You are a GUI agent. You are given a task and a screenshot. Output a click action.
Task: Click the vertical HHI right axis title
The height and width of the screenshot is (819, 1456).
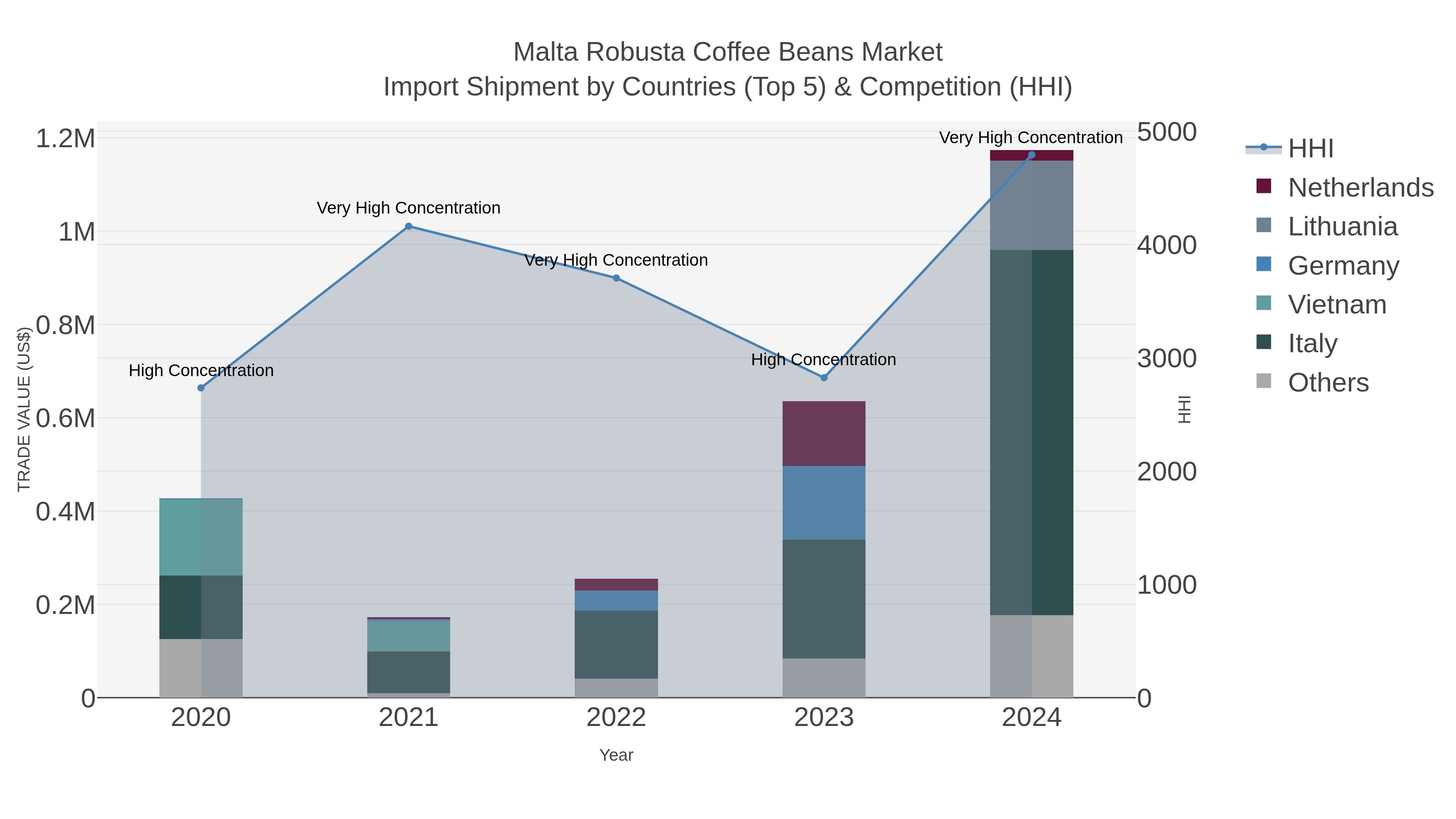[x=1185, y=410]
